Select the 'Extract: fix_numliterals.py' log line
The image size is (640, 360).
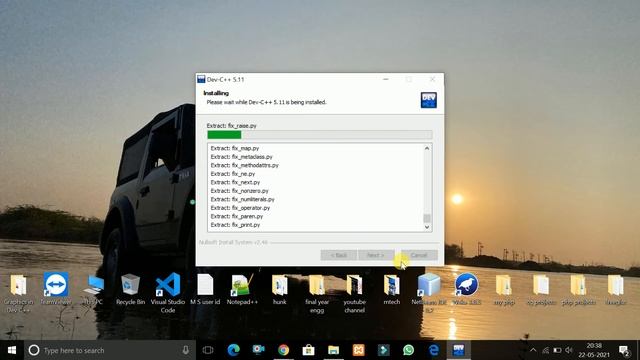(x=242, y=199)
